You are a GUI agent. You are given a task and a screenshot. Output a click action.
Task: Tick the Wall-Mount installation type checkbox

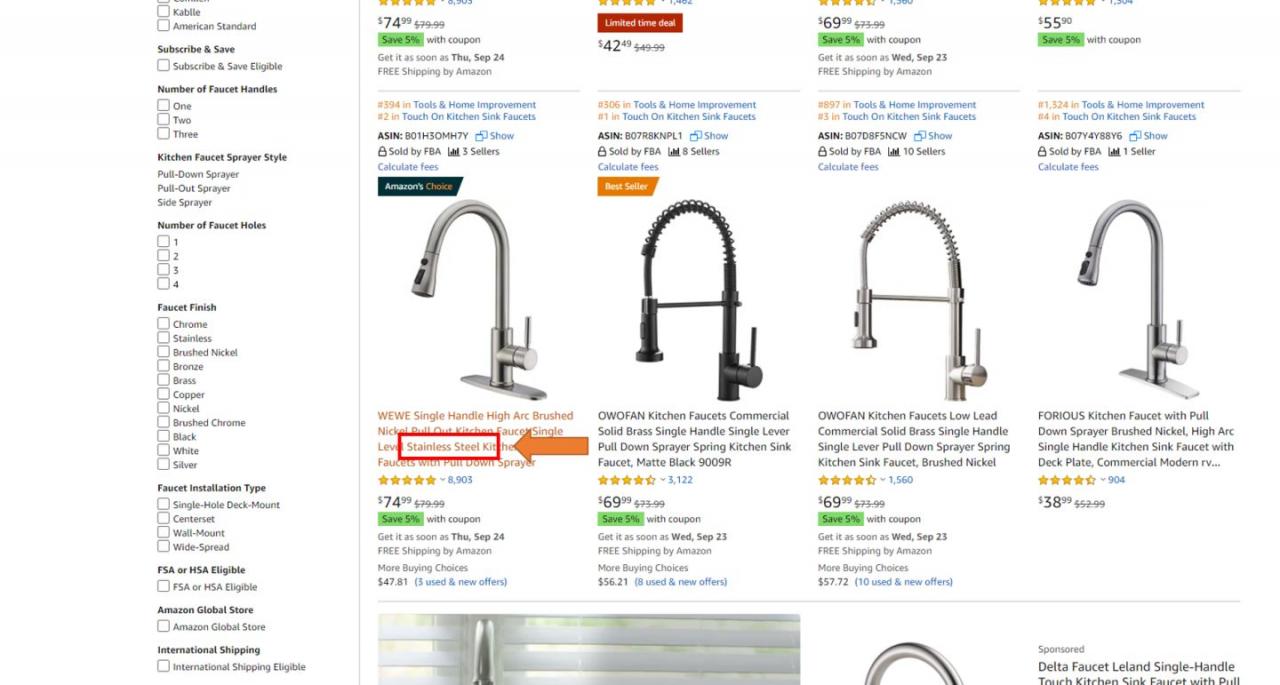tap(163, 533)
